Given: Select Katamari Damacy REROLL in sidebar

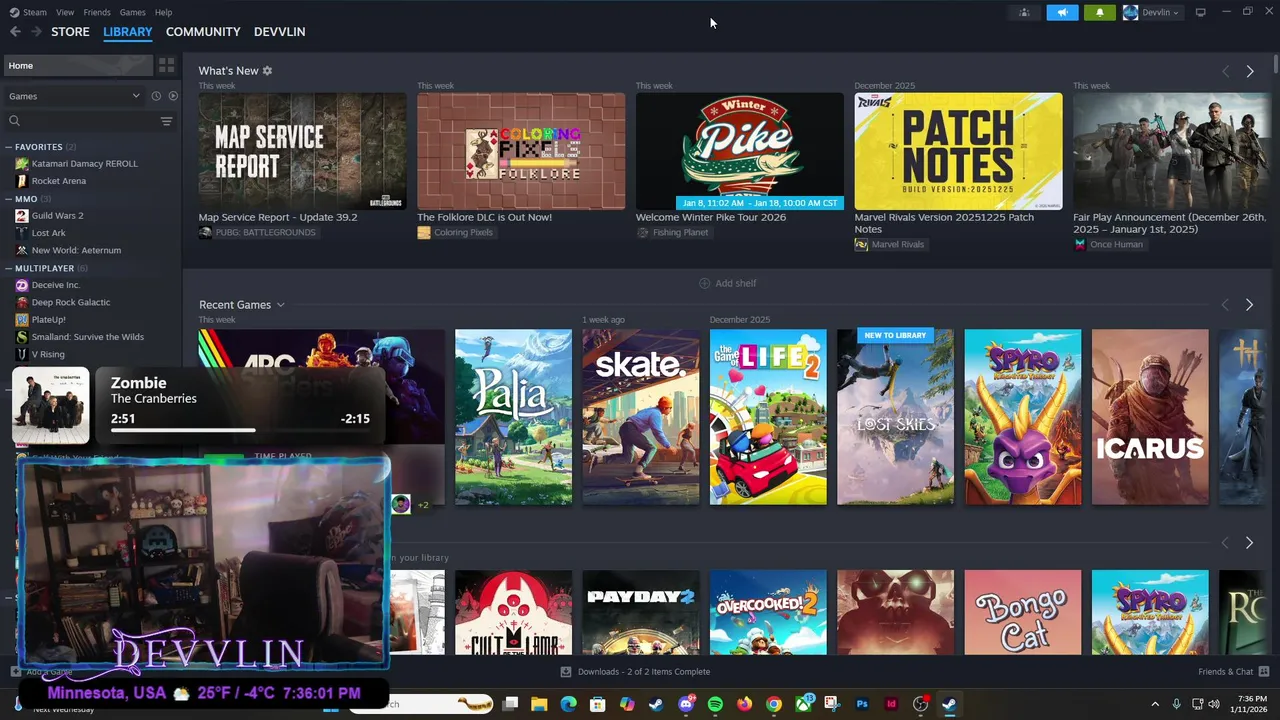Looking at the screenshot, I should tap(85, 164).
